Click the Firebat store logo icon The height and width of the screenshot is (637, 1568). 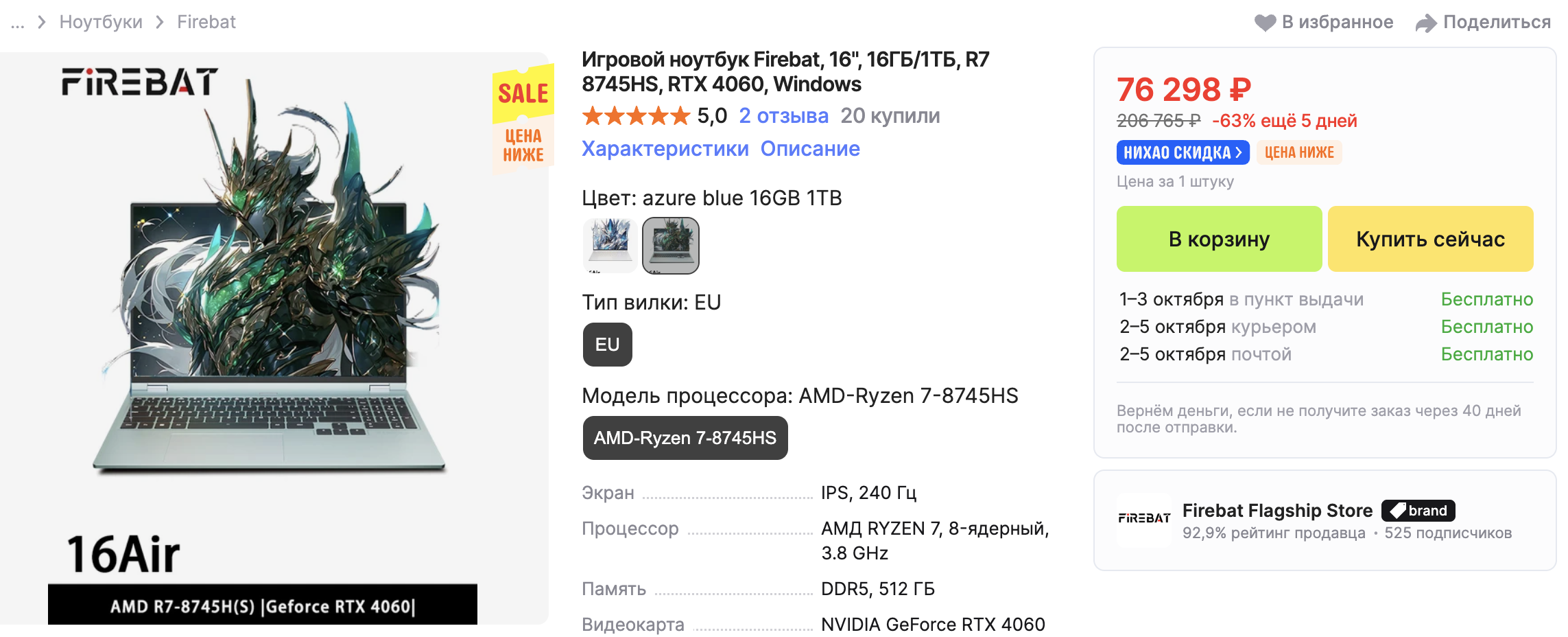(x=1143, y=519)
